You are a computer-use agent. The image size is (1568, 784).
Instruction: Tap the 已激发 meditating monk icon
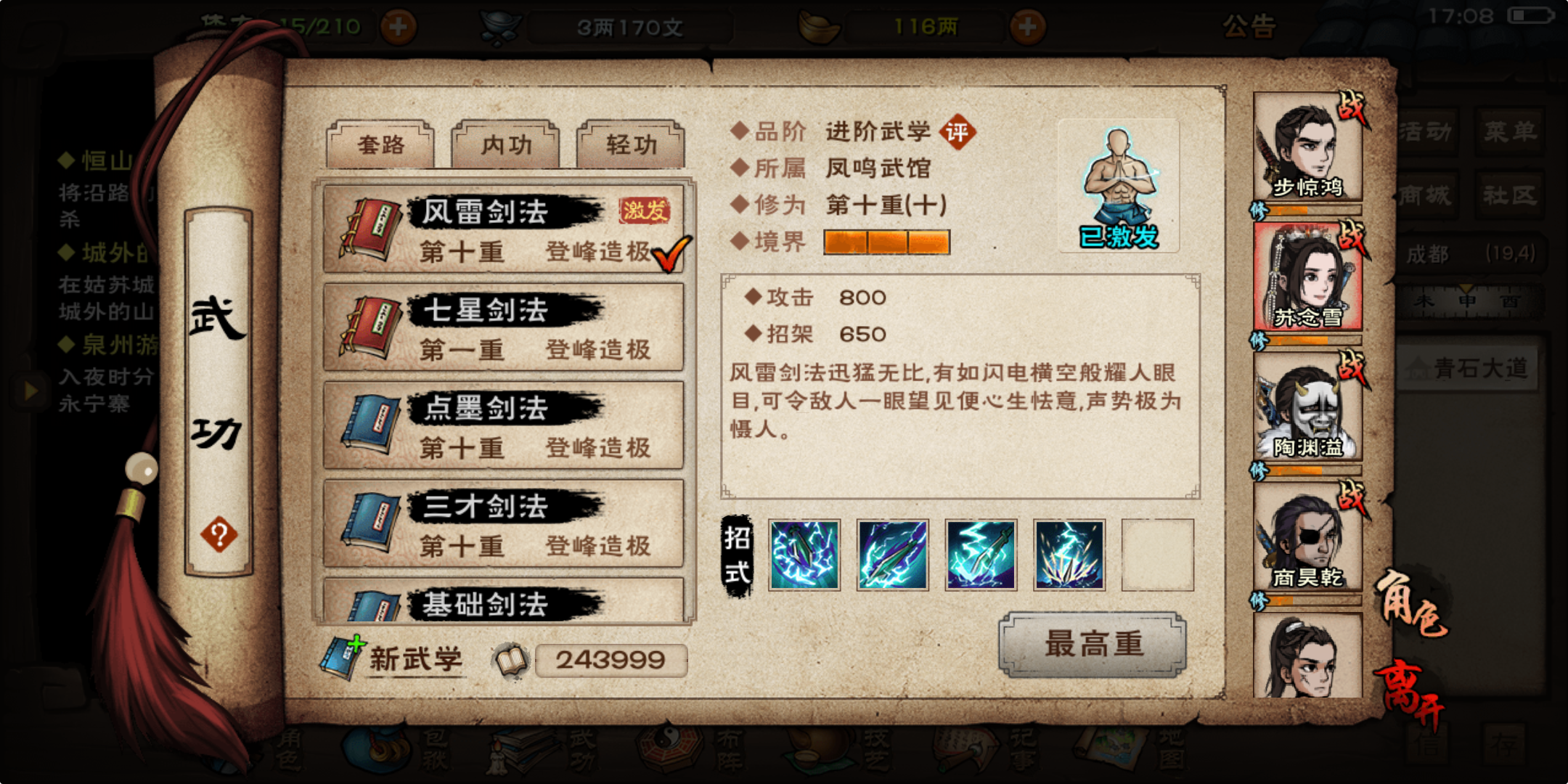click(x=1119, y=187)
